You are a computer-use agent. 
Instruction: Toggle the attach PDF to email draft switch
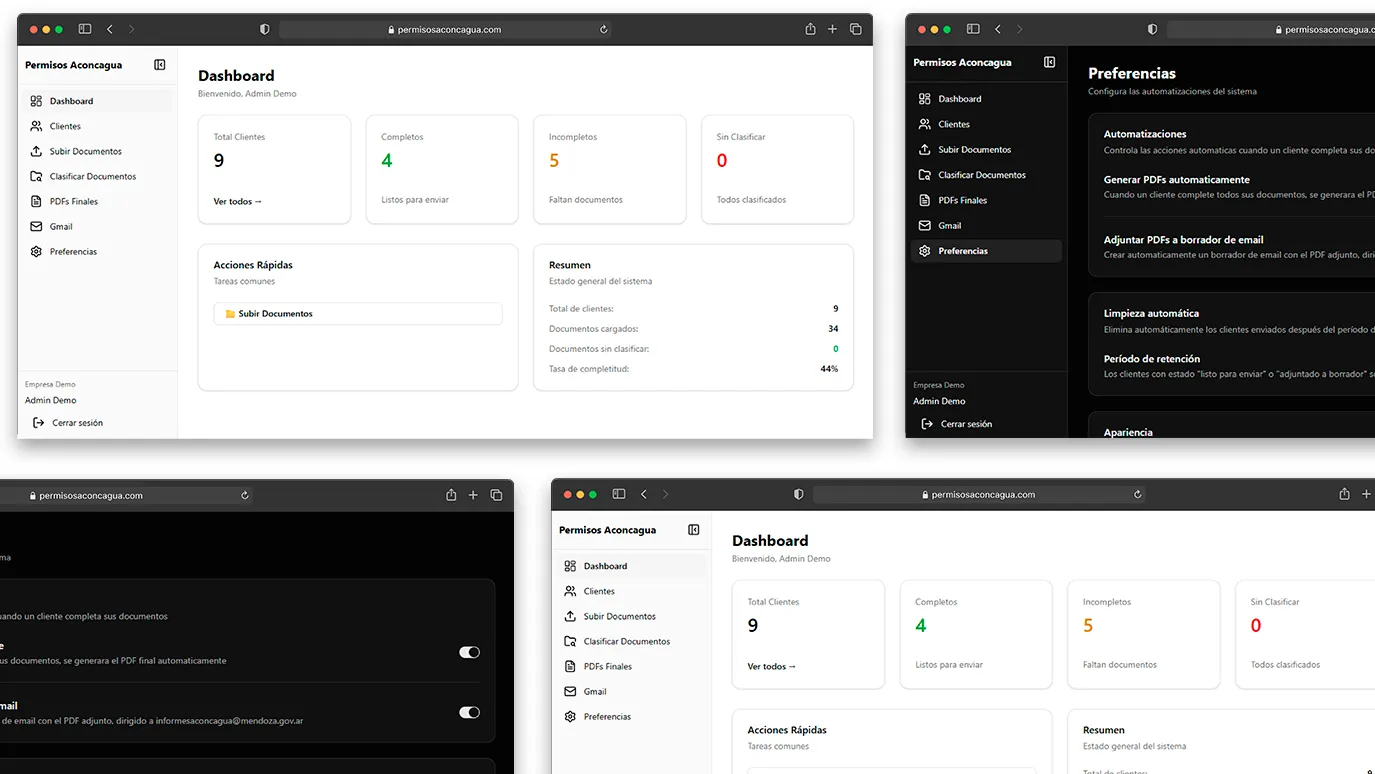pyautogui.click(x=469, y=712)
